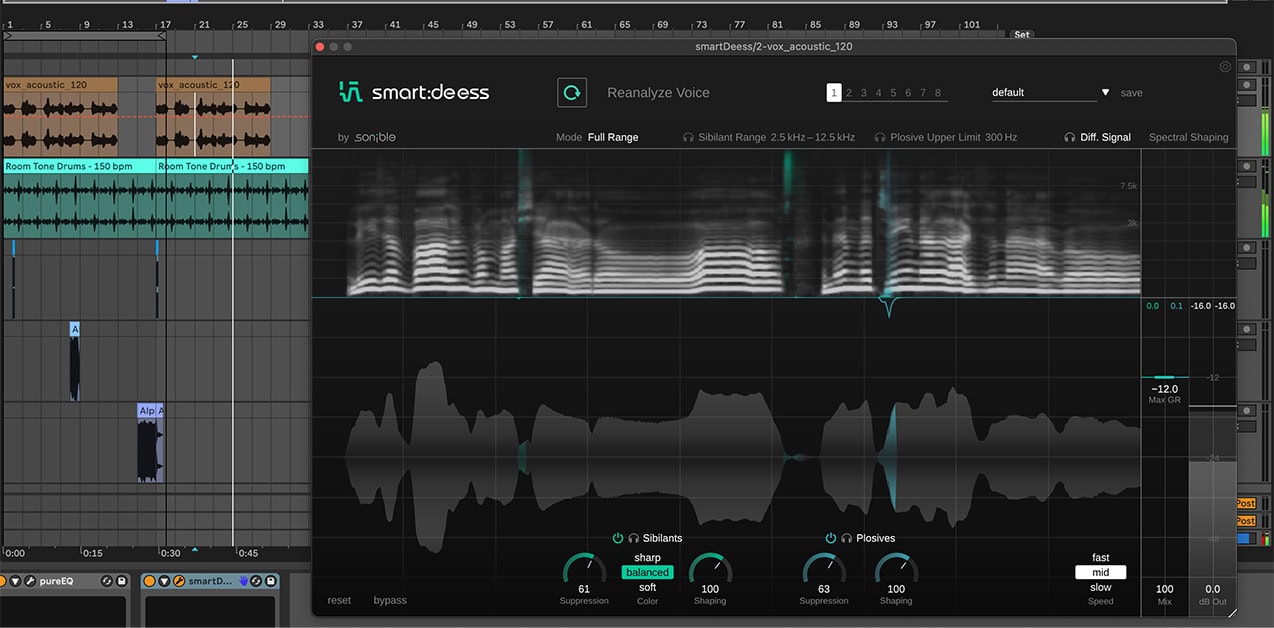Select state slot 4
This screenshot has height=628, width=1274.
pos(879,93)
